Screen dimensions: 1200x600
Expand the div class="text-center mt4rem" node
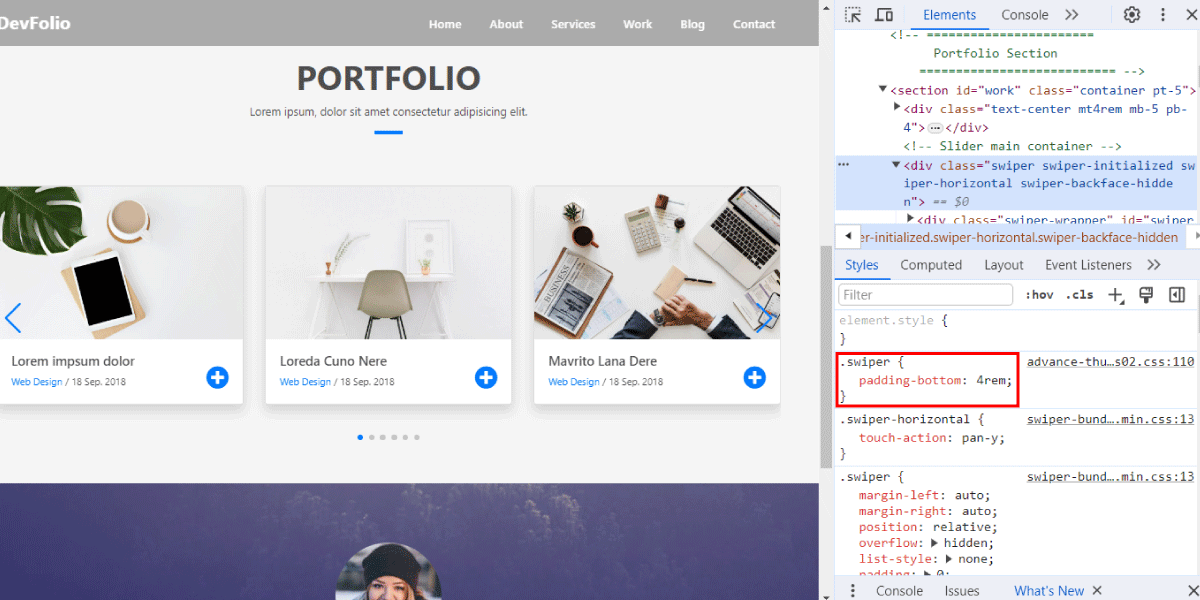coord(897,108)
